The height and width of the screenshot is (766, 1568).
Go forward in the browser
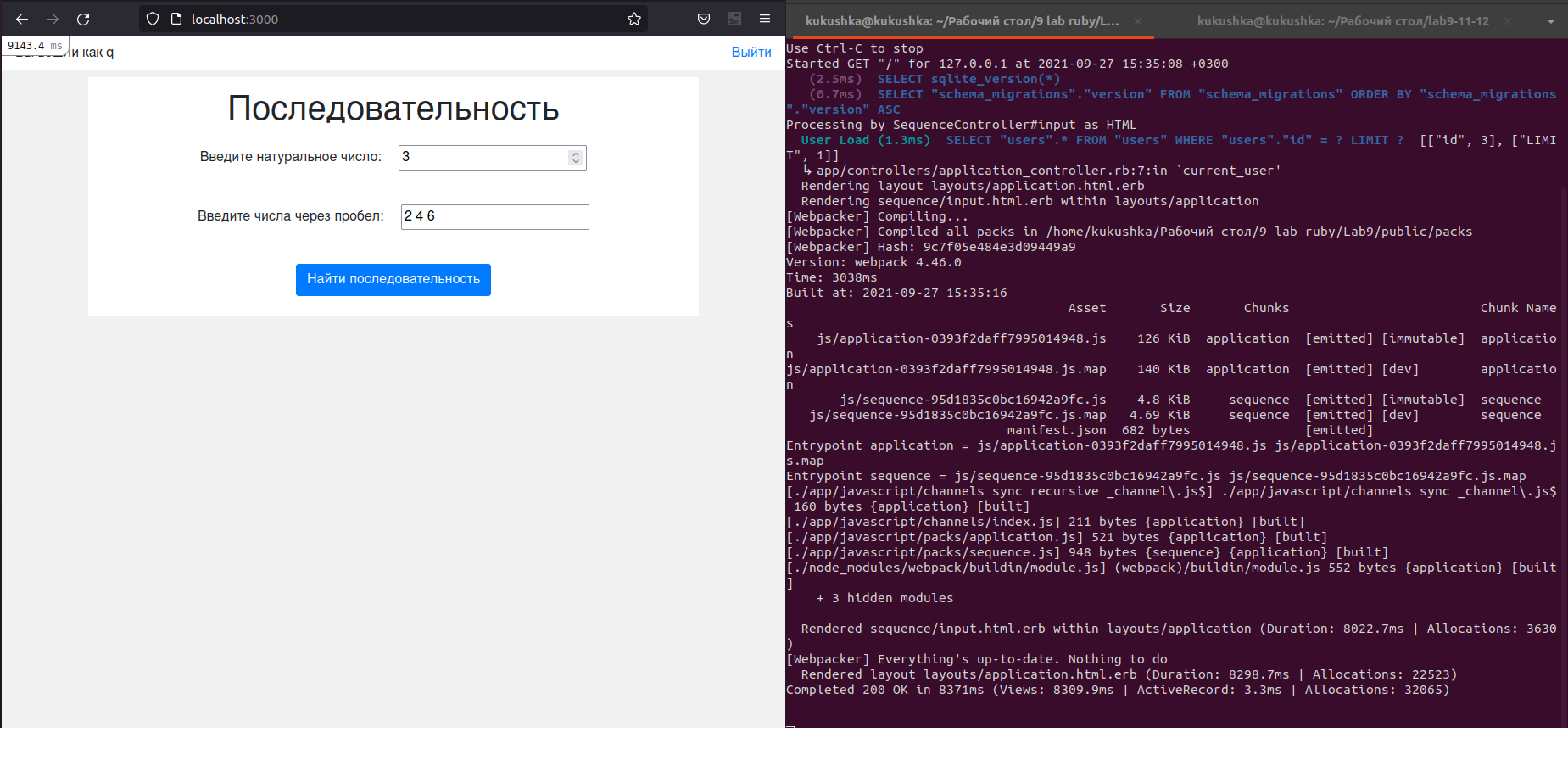53,19
